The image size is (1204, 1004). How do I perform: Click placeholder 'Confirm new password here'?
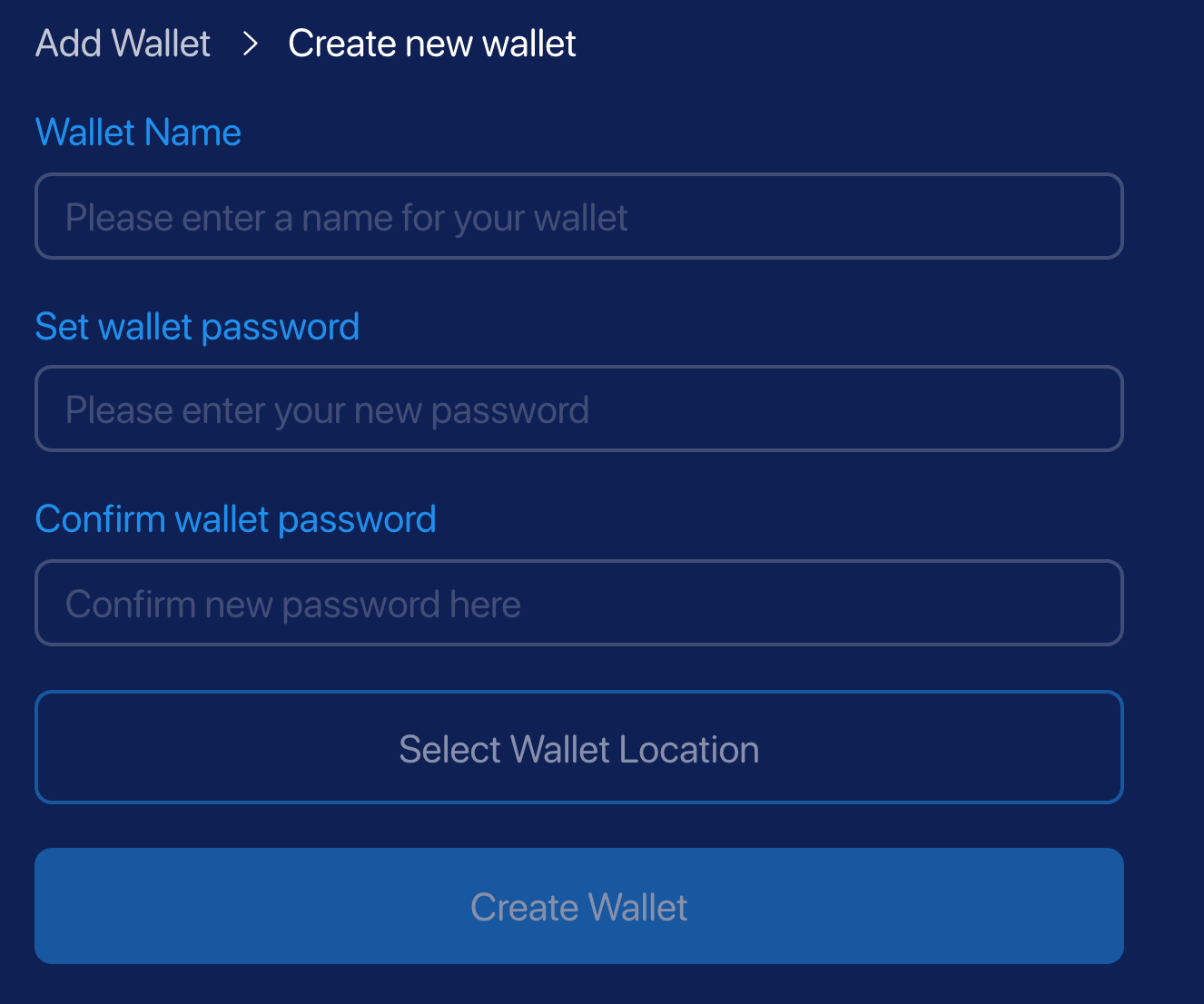[x=293, y=605]
